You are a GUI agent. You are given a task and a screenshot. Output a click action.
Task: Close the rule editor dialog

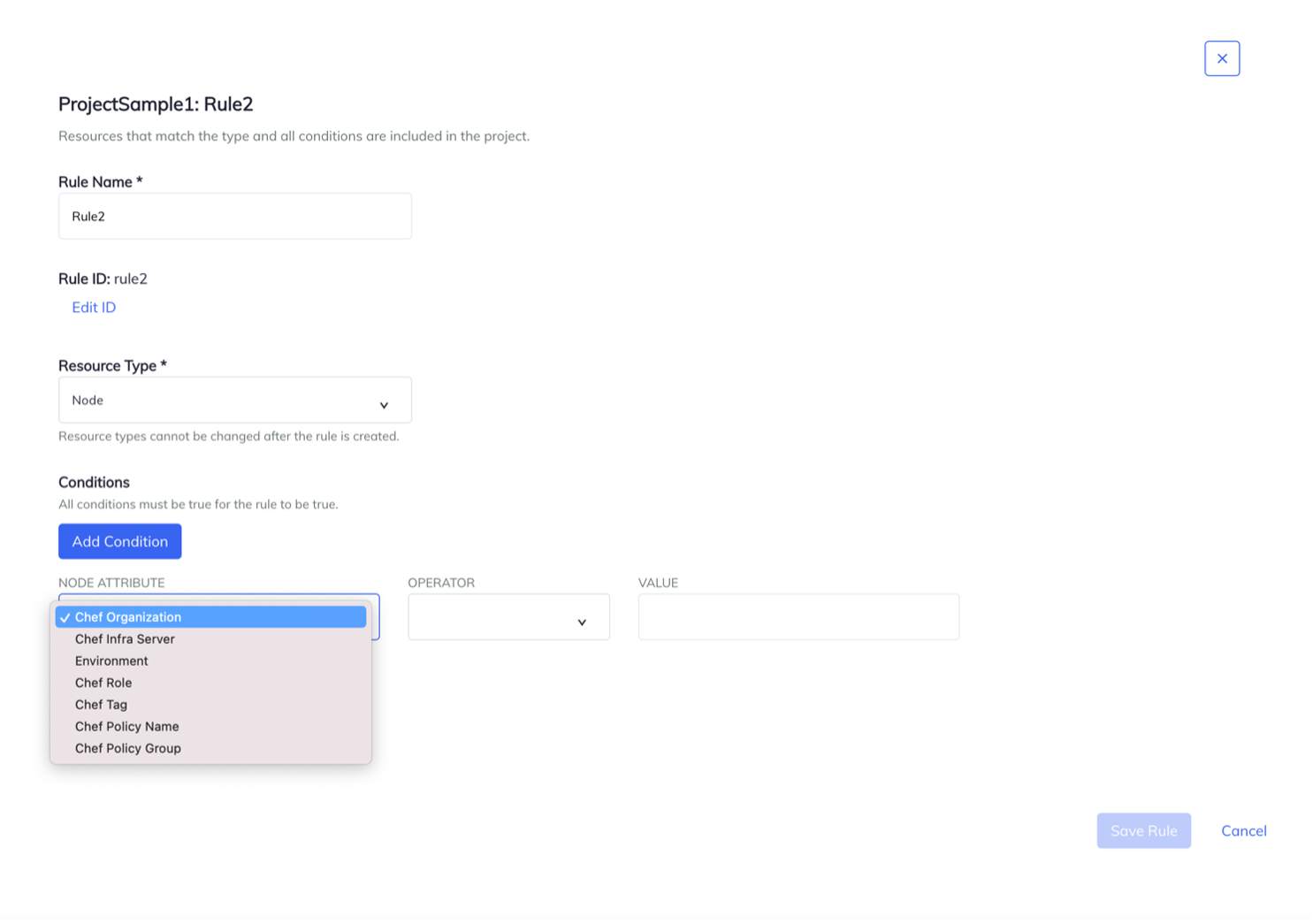1222,58
